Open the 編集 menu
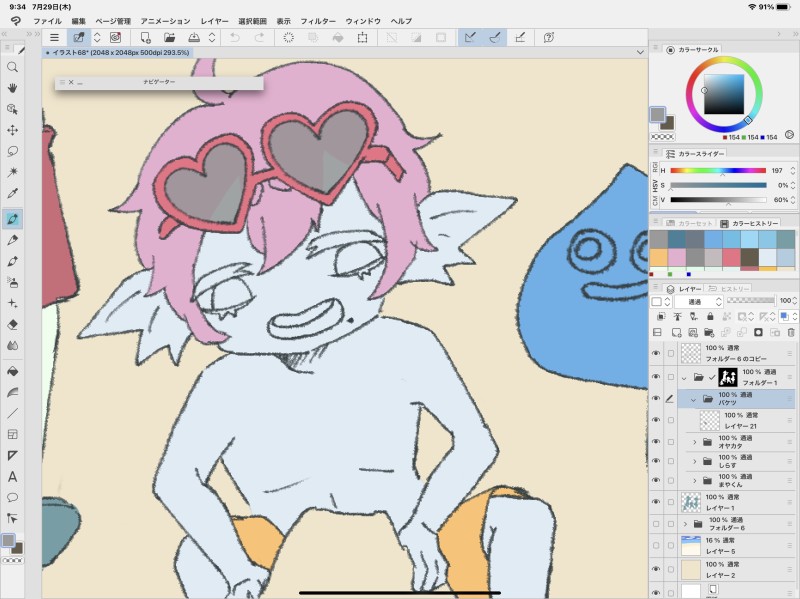The width and height of the screenshot is (800, 599). tap(79, 21)
